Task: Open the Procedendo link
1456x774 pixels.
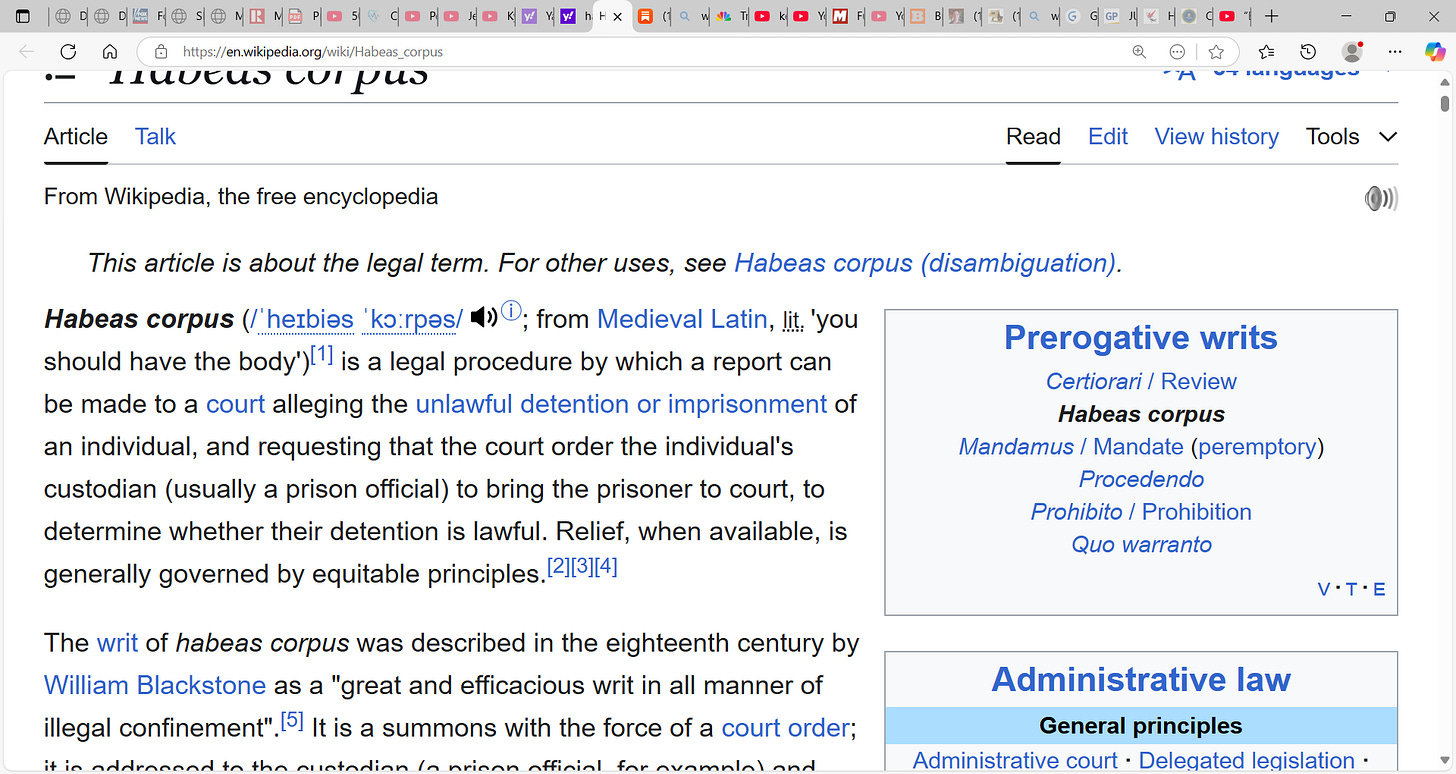Action: coord(1141,479)
